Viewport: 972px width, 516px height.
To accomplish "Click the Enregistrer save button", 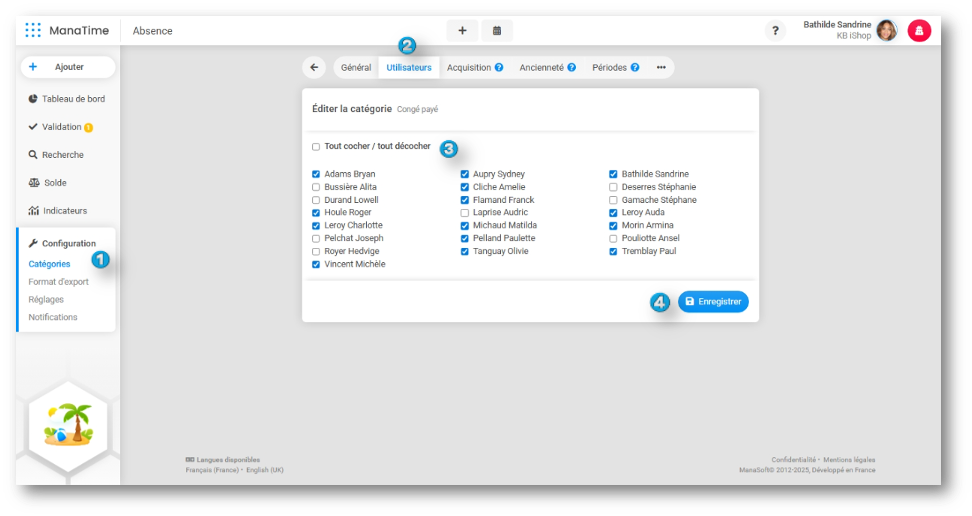I will (x=713, y=301).
